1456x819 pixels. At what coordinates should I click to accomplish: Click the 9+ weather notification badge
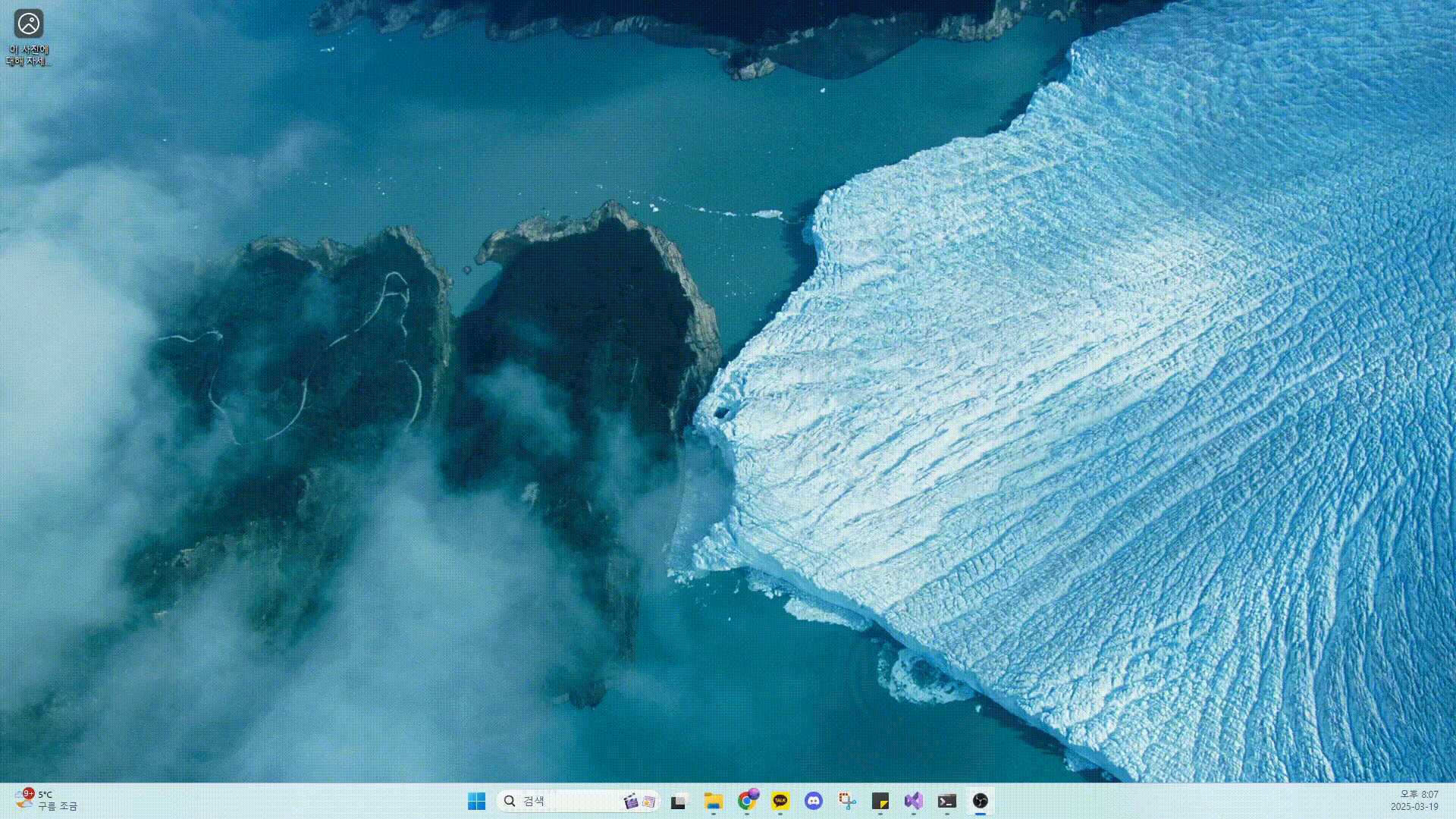pyautogui.click(x=29, y=792)
